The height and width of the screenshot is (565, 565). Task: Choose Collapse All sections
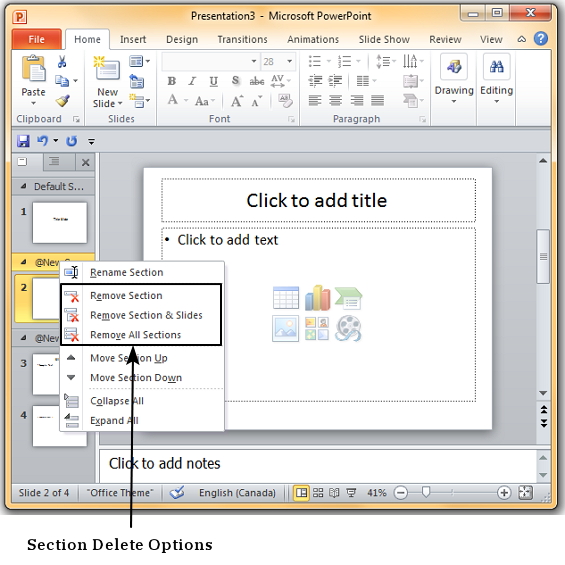(142, 401)
